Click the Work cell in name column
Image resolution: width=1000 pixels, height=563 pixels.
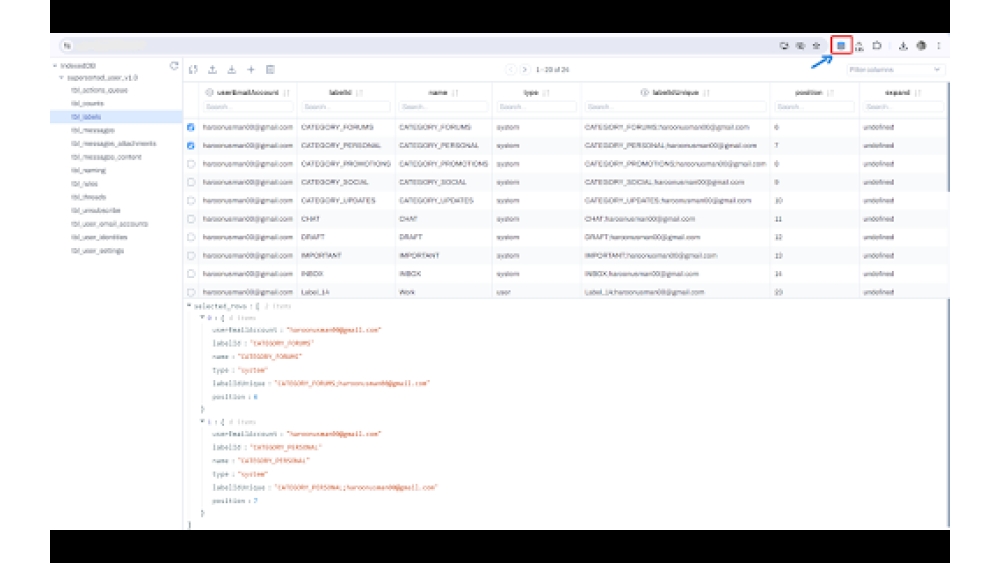coord(407,292)
